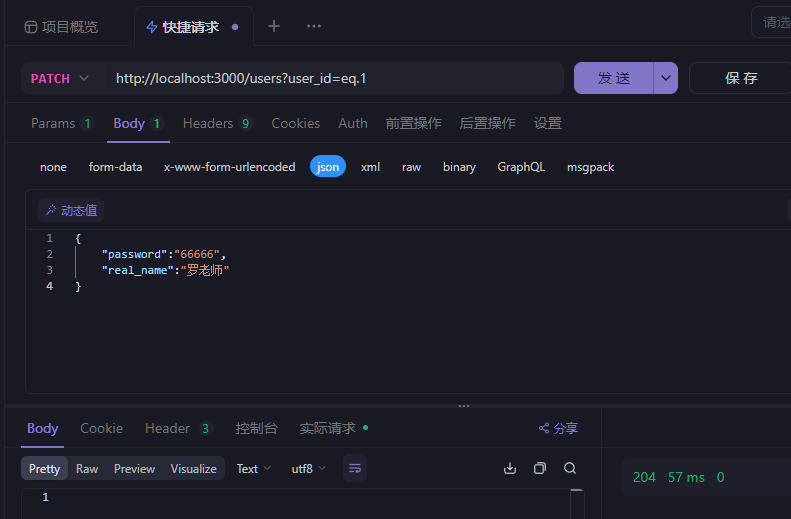The image size is (791, 519).
Task: Search the response with magnifier icon
Action: (570, 468)
